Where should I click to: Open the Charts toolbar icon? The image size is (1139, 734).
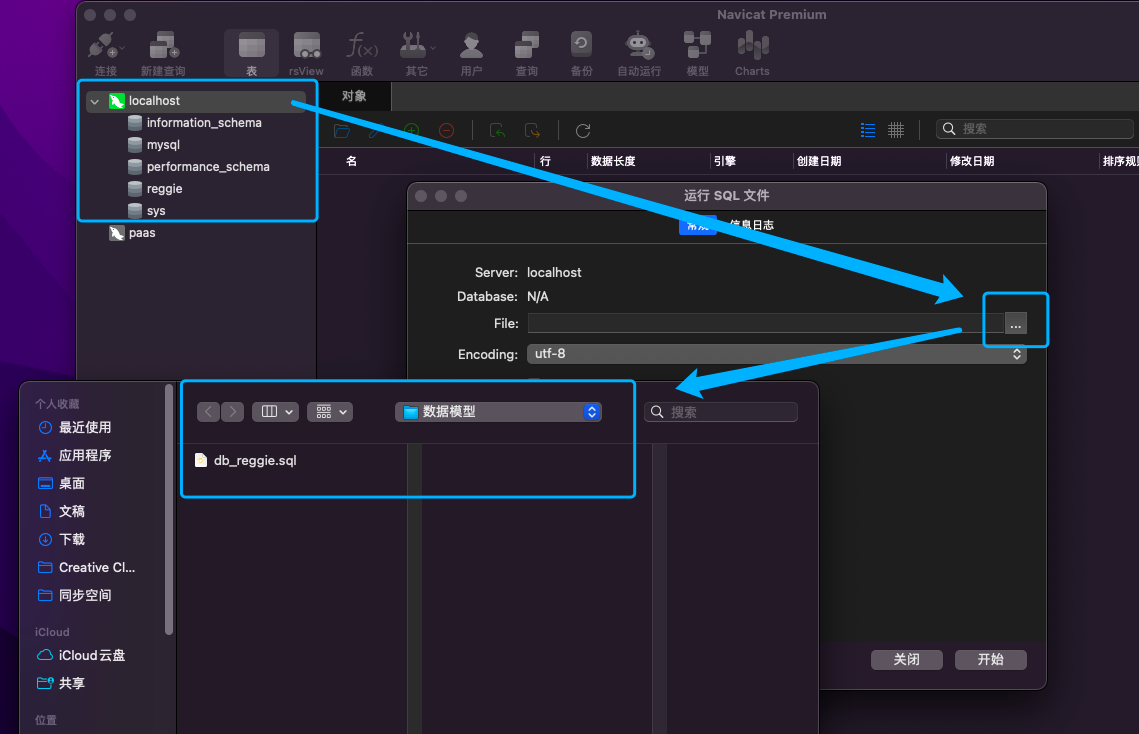pyautogui.click(x=752, y=53)
